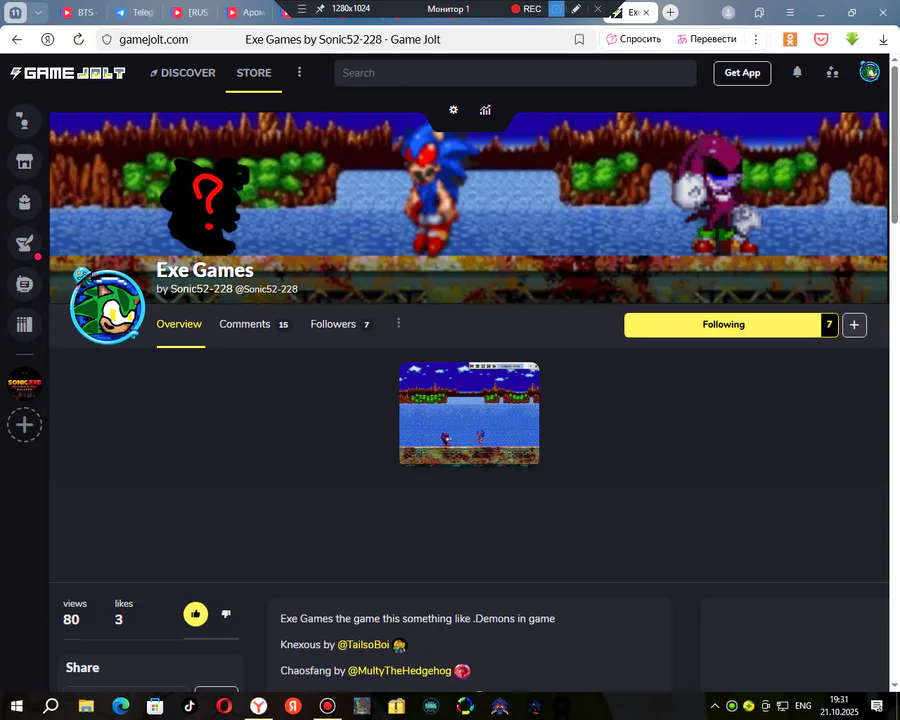The width and height of the screenshot is (900, 720).
Task: Open the orange Odnoklassniki extension icon
Action: 790,39
